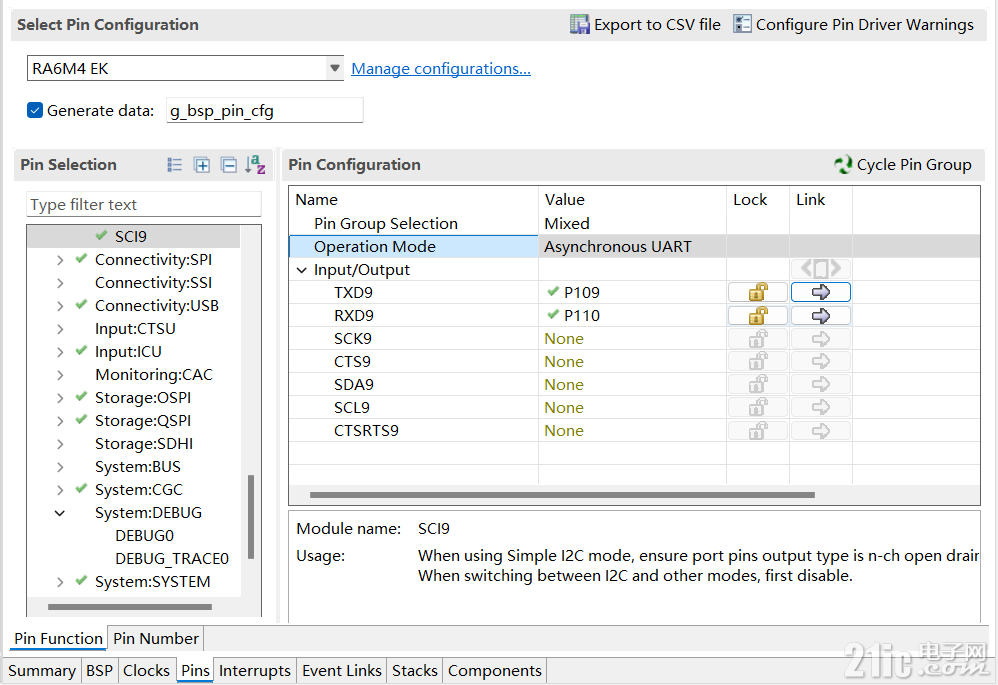
Task: Click lock icon in CTSRTS9 row
Action: tap(757, 431)
